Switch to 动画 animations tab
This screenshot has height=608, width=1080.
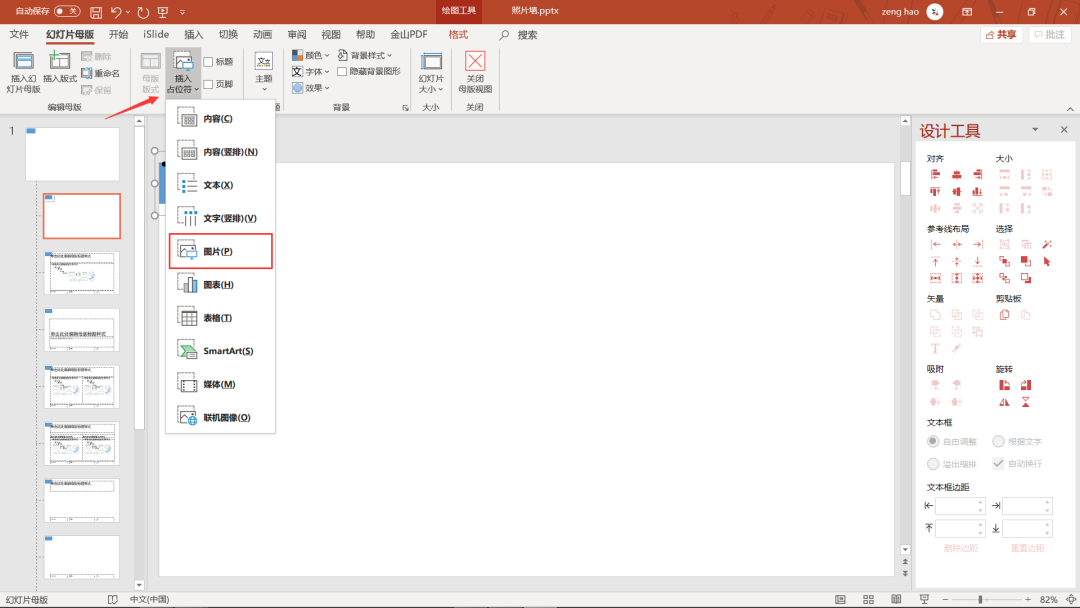[262, 34]
